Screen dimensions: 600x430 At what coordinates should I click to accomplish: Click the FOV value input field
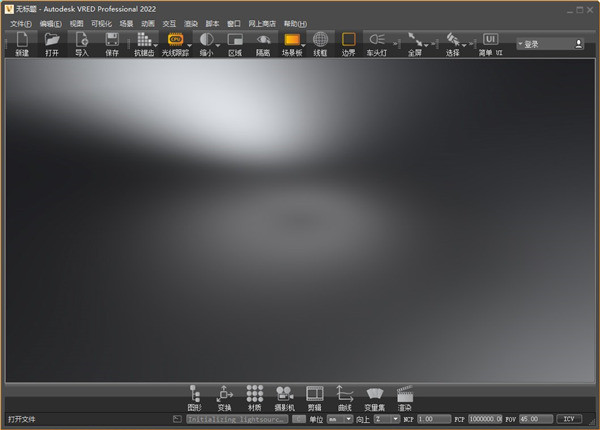pyautogui.click(x=536, y=419)
